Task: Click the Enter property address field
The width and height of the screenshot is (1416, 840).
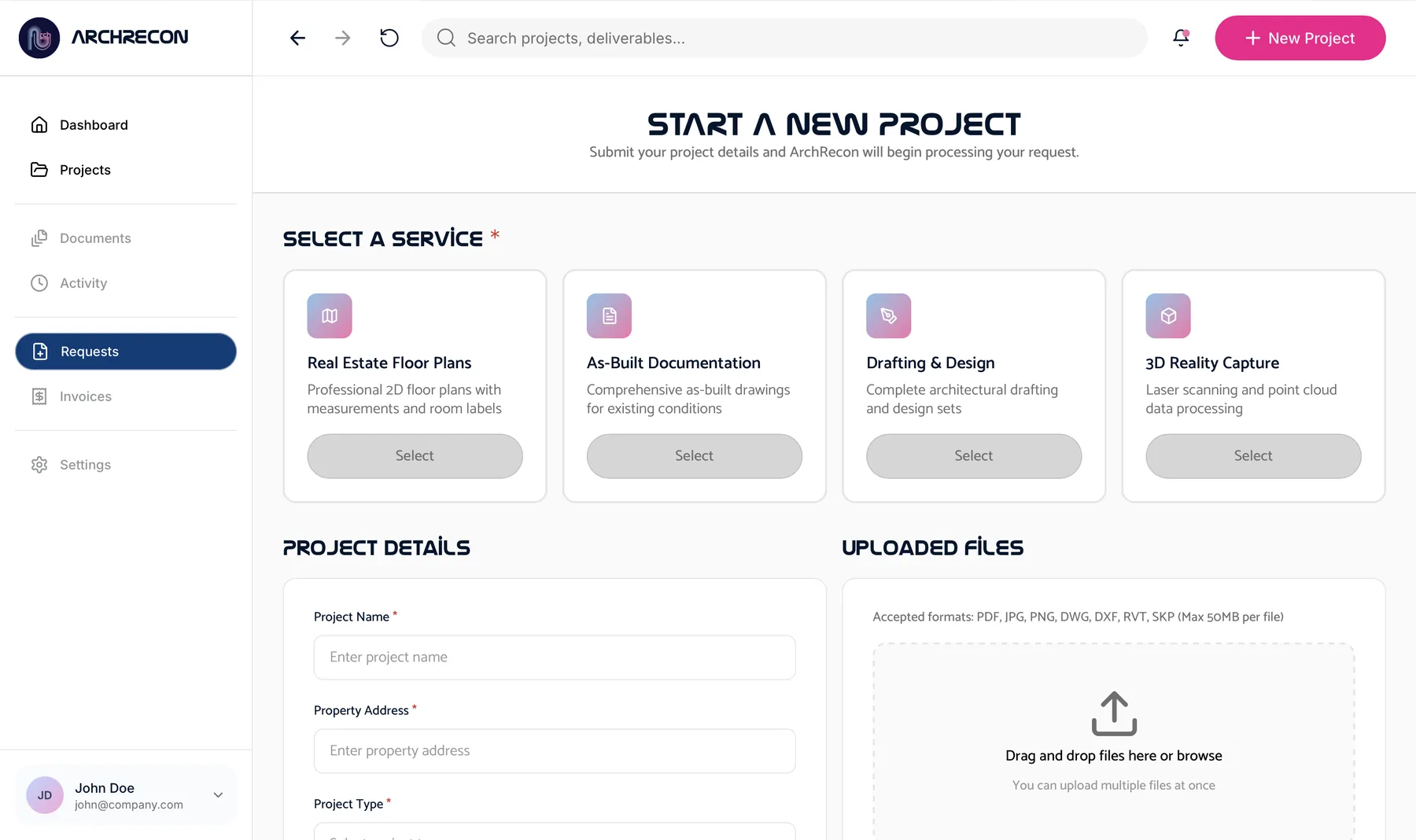Action: point(555,751)
